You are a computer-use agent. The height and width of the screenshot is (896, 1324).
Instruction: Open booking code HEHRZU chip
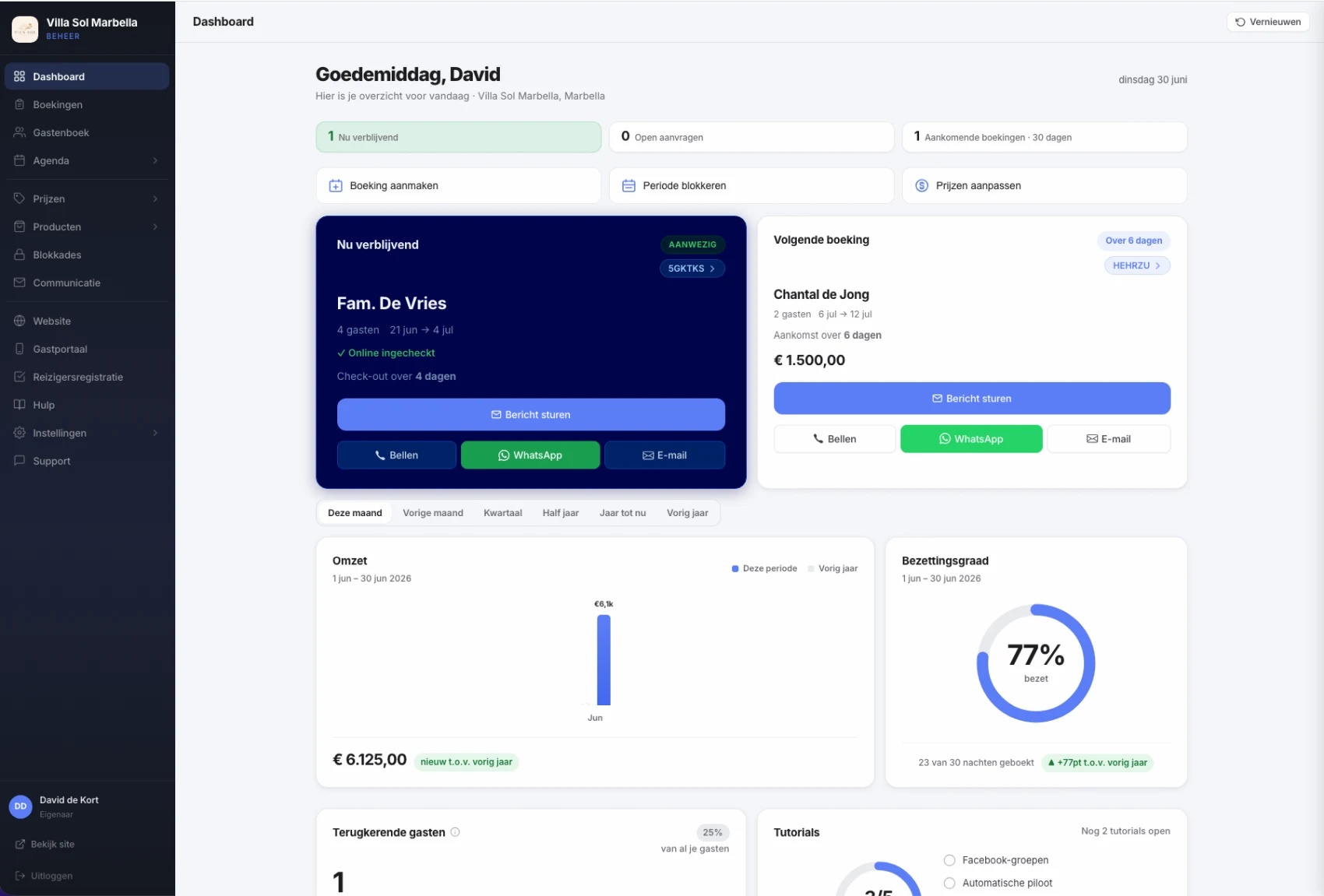1137,265
